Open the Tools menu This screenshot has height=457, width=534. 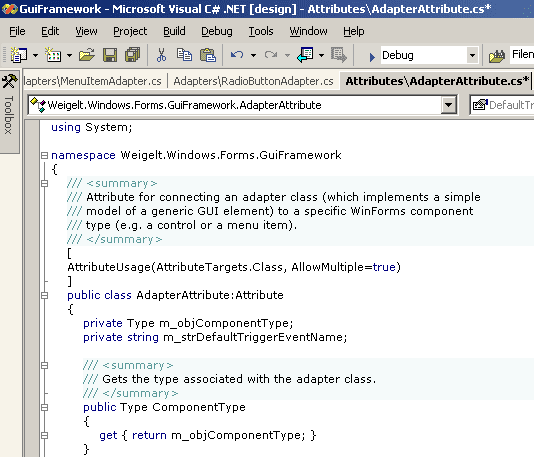point(261,31)
